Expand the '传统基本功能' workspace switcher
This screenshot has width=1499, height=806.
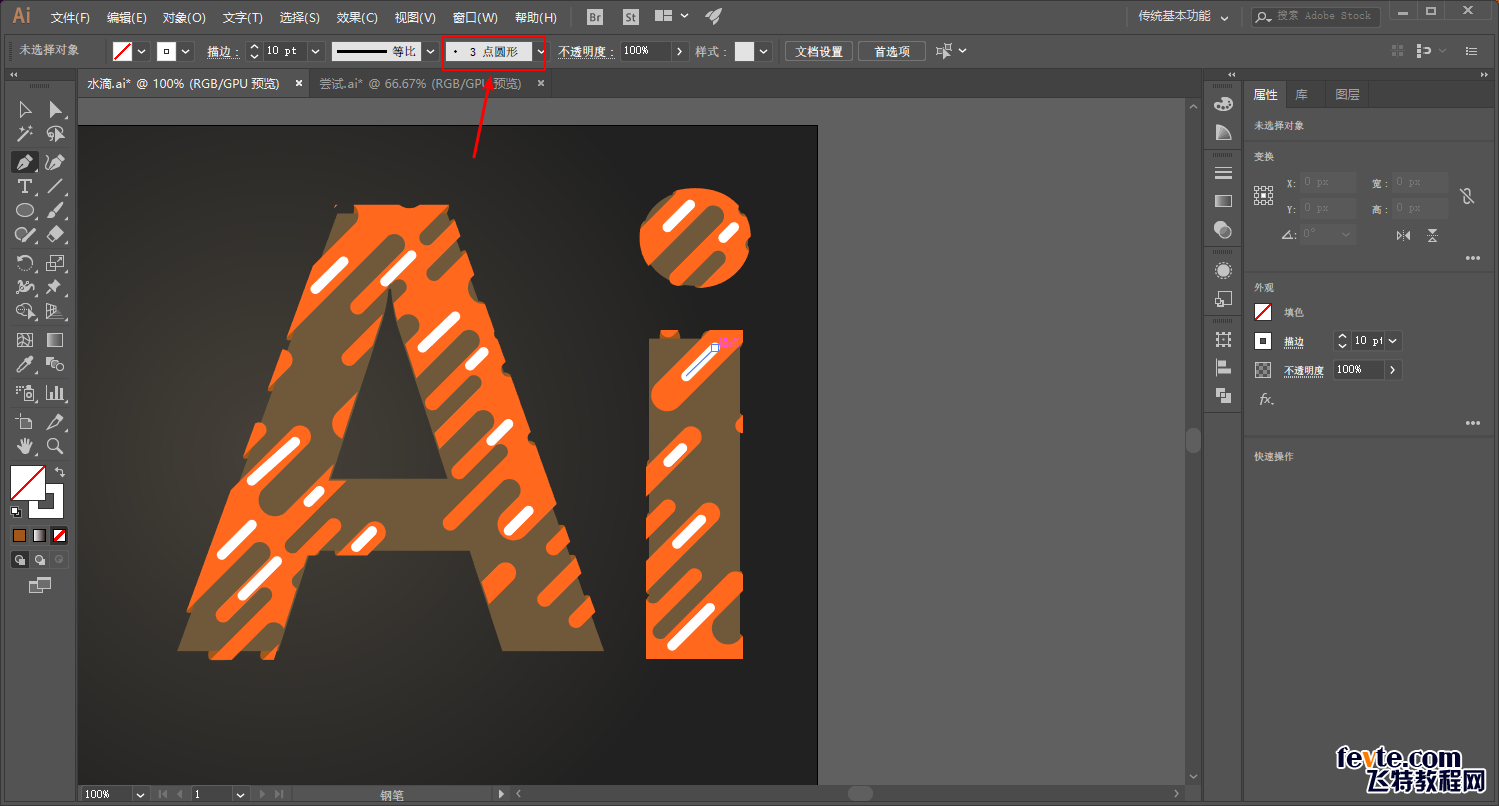(1184, 16)
